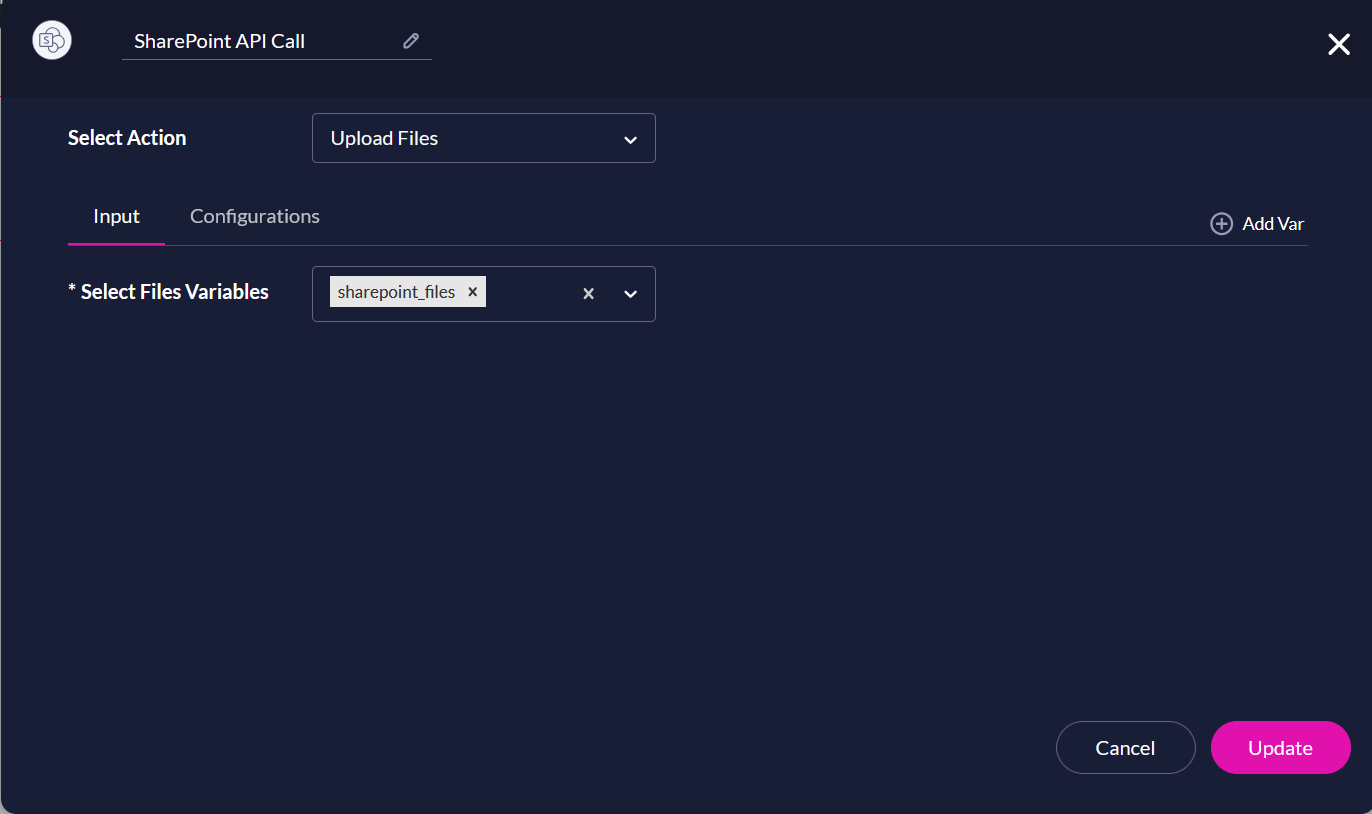The image size is (1372, 814).
Task: Select the sharepoint_files tag in the field
Action: click(396, 291)
